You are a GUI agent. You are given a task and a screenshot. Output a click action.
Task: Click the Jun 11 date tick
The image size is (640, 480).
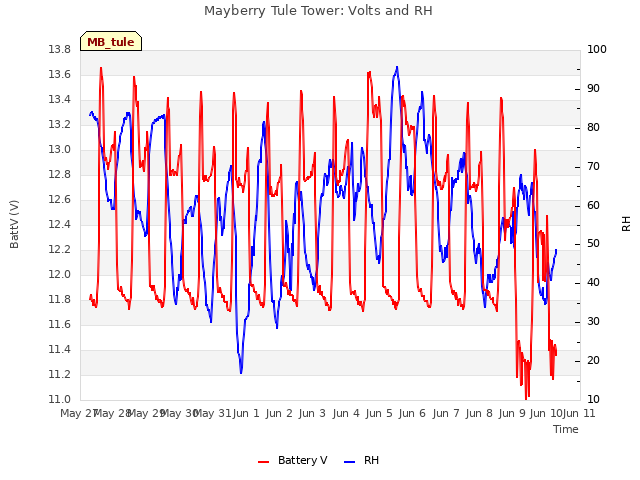[x=579, y=414]
